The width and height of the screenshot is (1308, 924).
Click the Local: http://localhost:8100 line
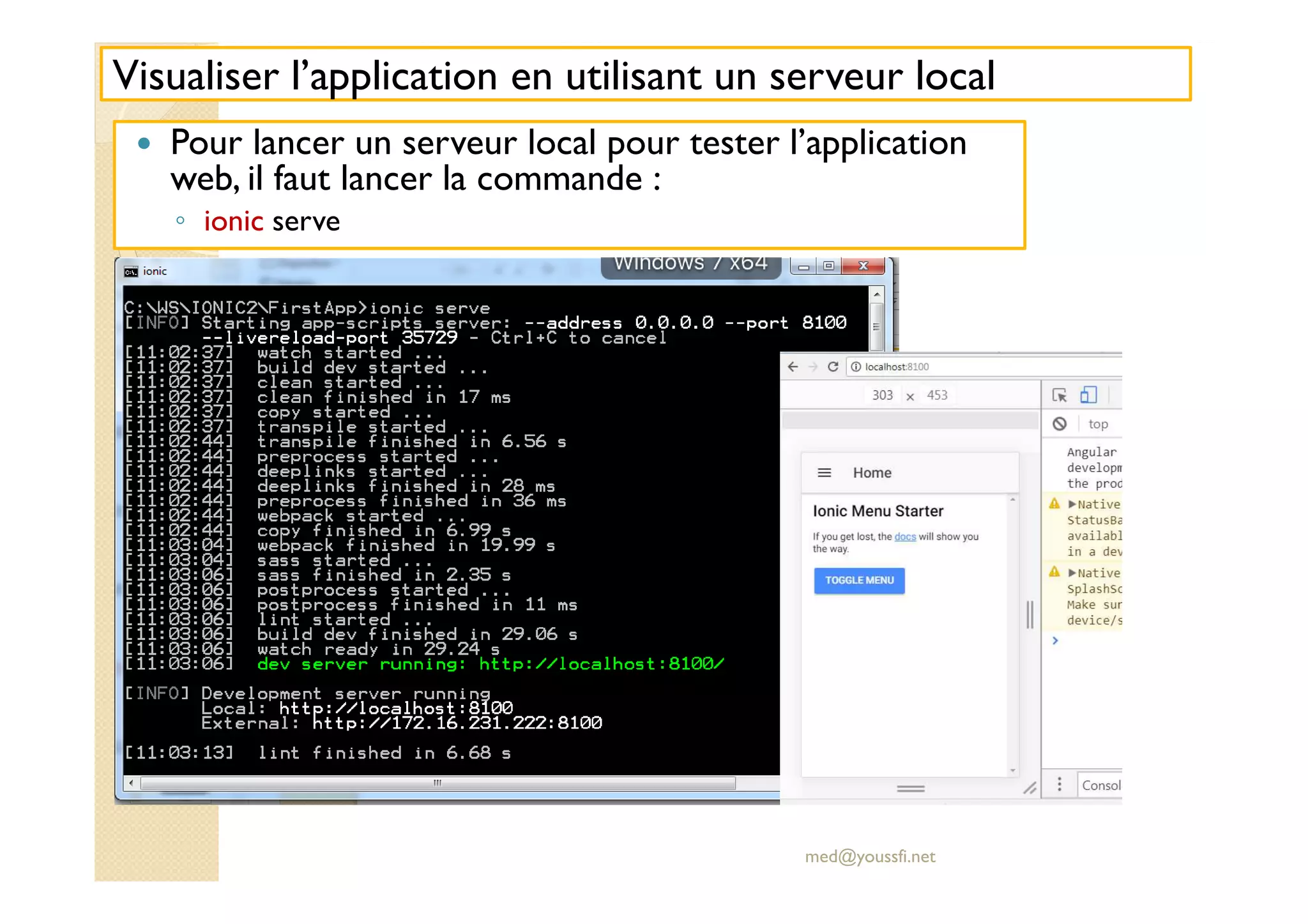(x=357, y=708)
